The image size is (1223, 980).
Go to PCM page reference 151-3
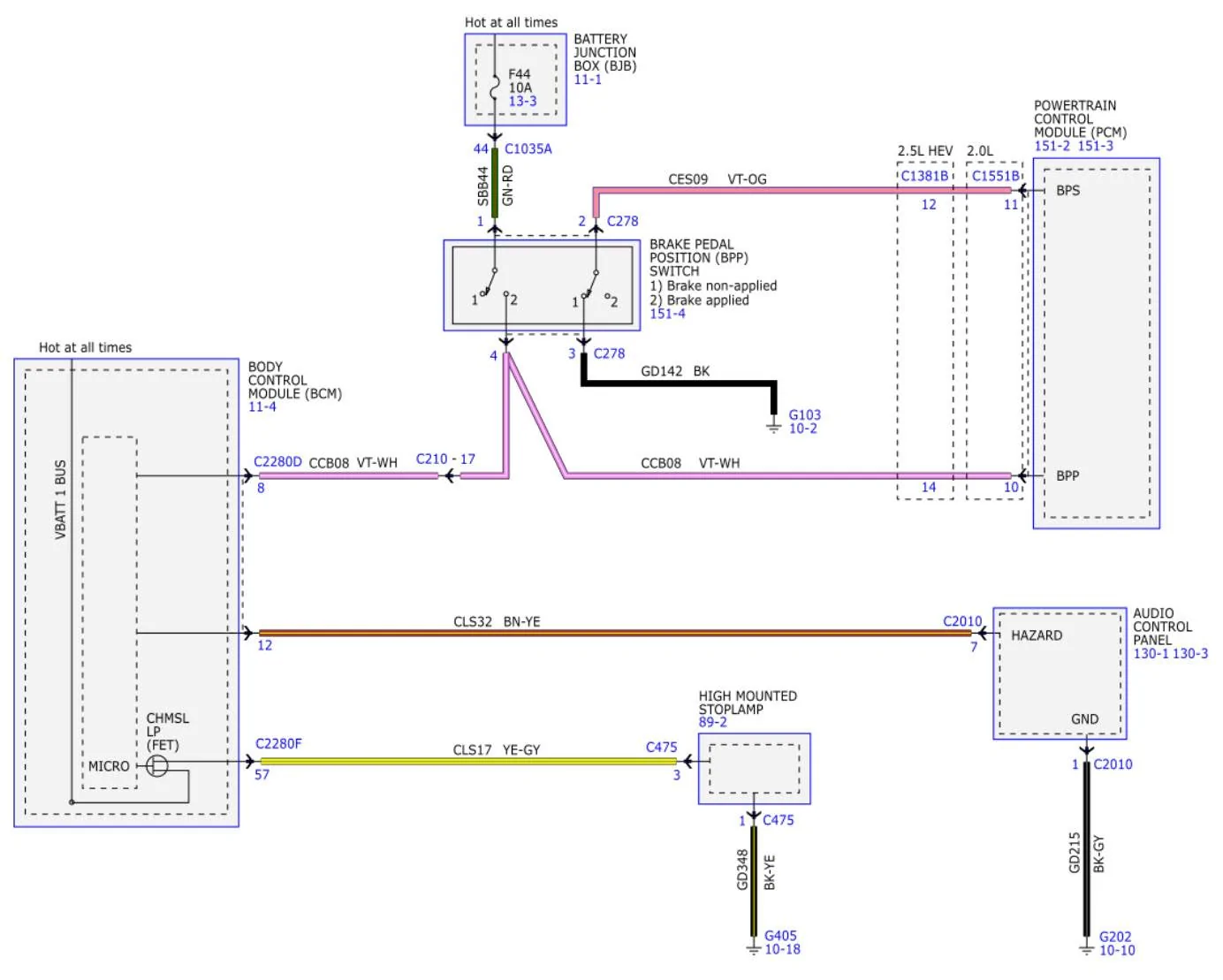pyautogui.click(x=1096, y=146)
